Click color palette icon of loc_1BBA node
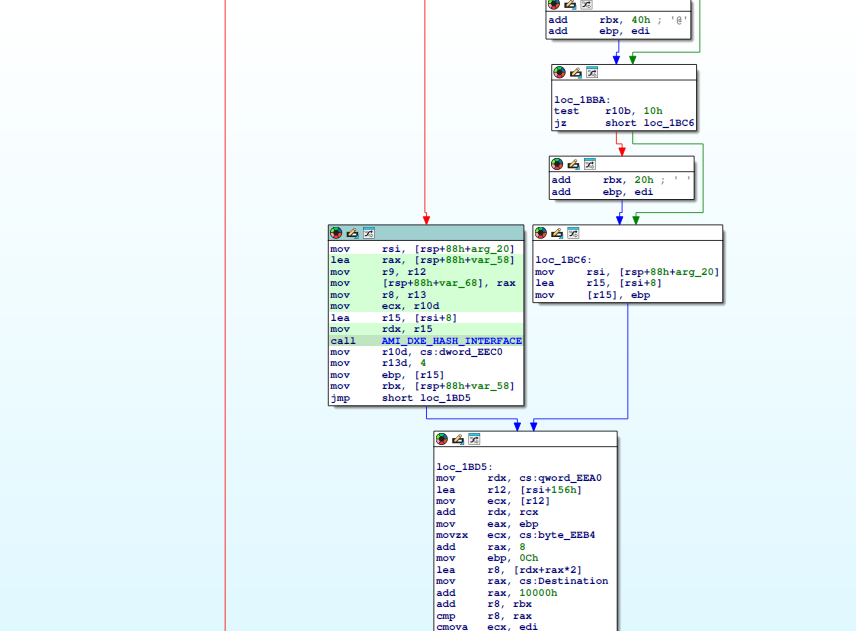Screen dimensions: 856x631 coord(560,73)
